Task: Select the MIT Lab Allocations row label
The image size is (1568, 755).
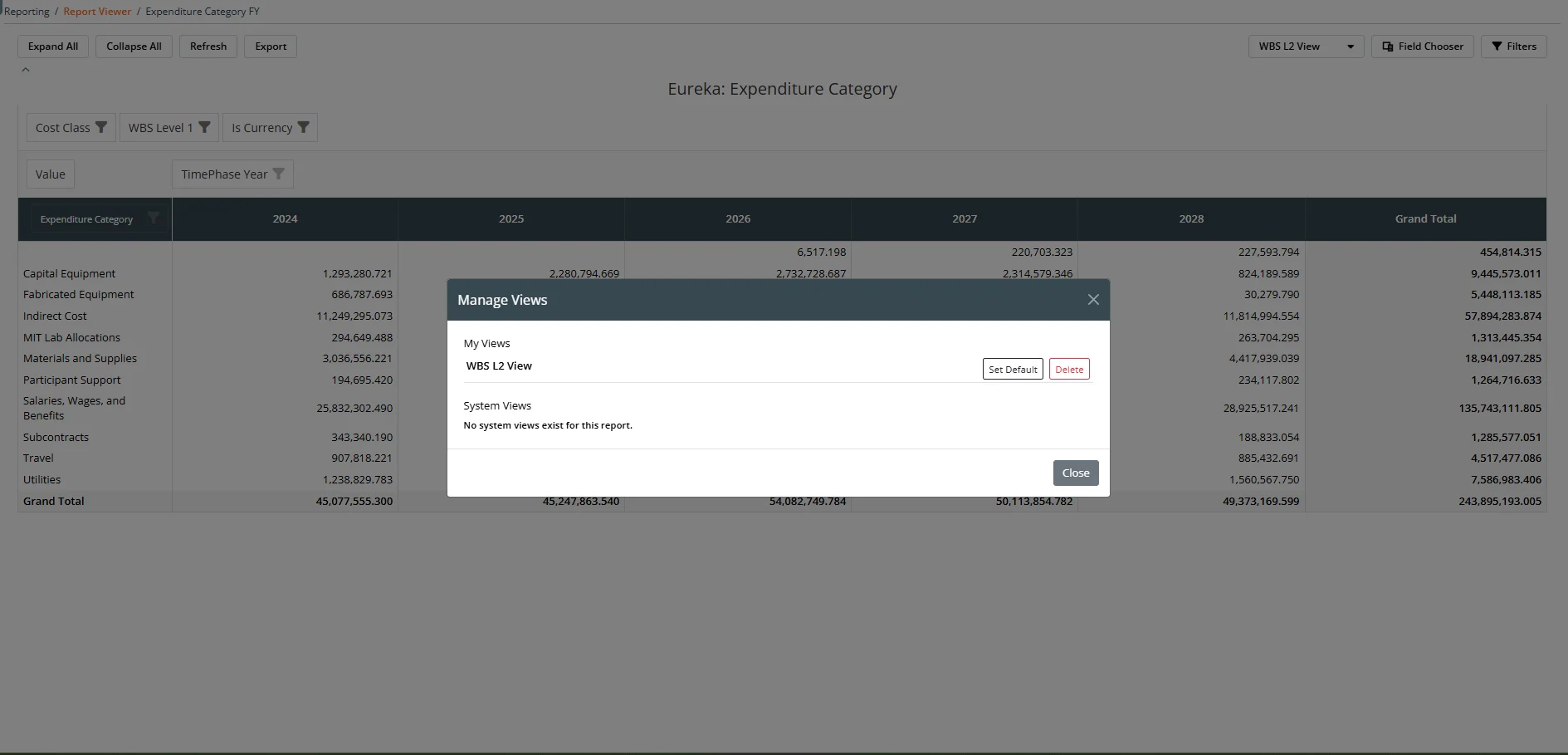Action: pyautogui.click(x=71, y=337)
